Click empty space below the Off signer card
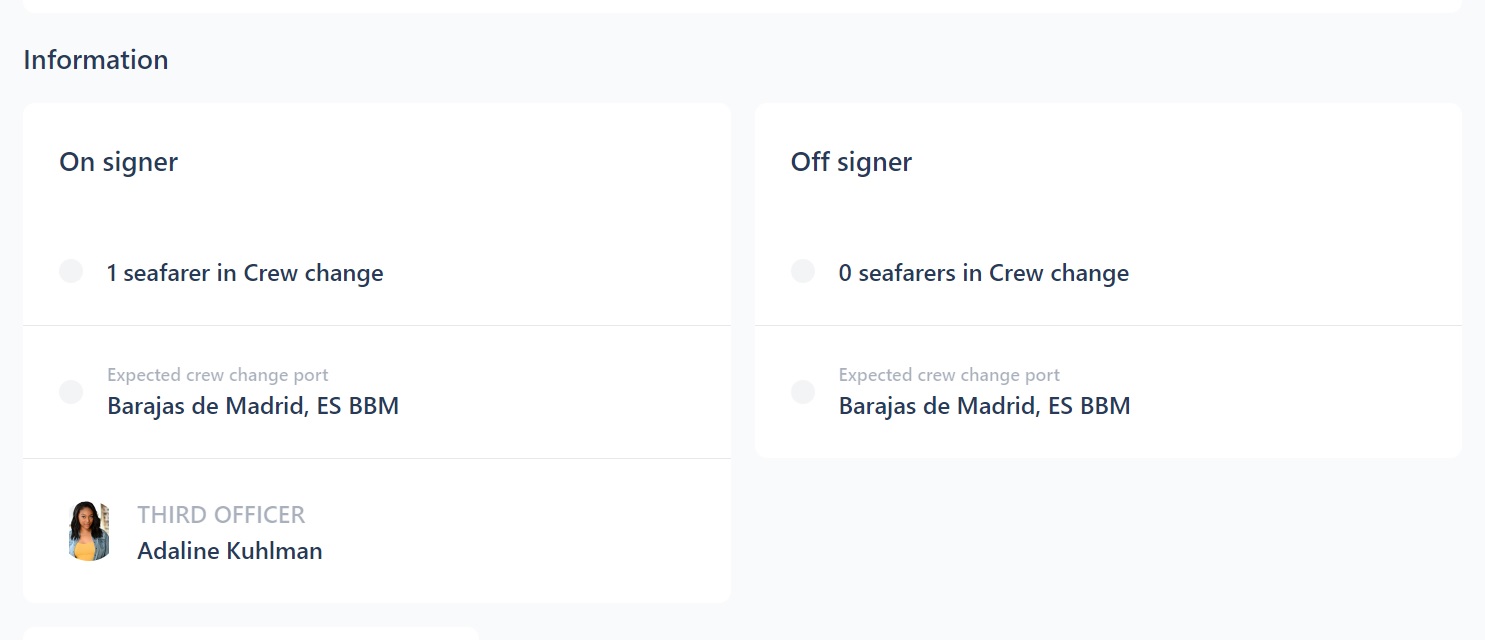Viewport: 1485px width, 640px height. click(x=1108, y=540)
